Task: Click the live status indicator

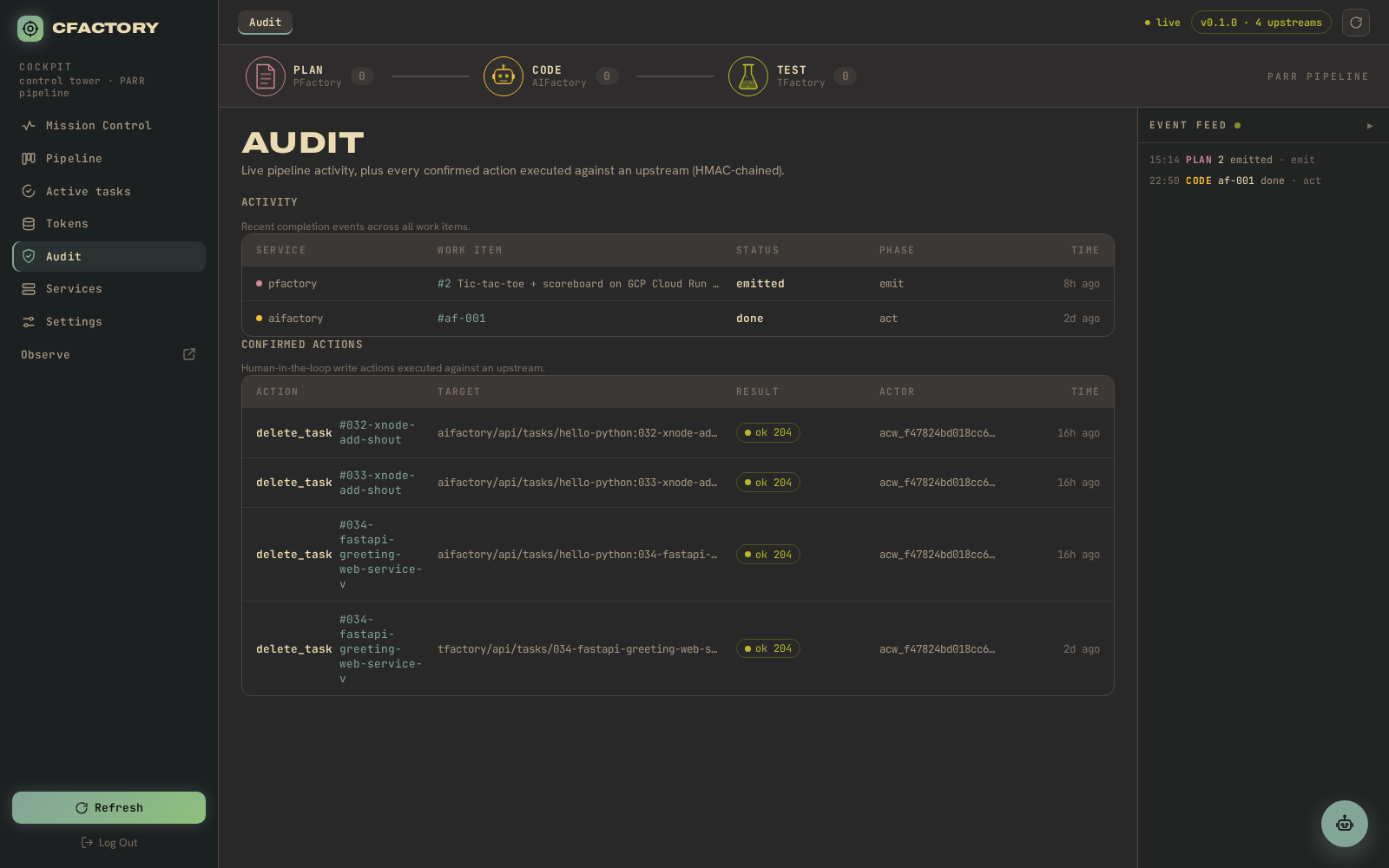Action: pos(1162,23)
